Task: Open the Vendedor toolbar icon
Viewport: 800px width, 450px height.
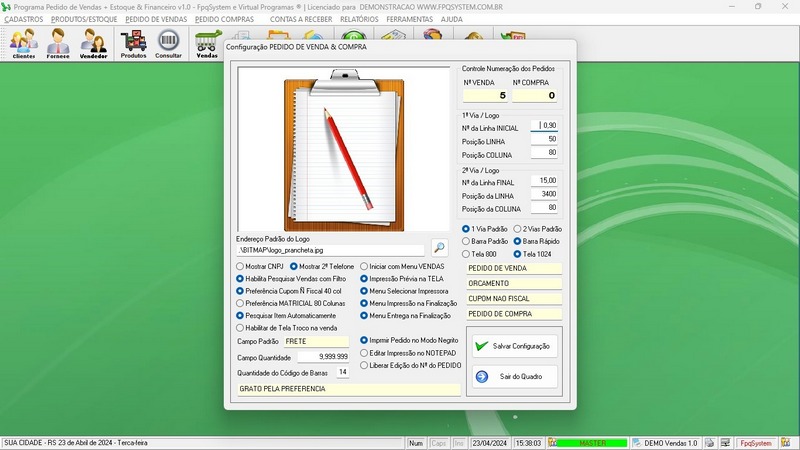Action: tap(93, 43)
